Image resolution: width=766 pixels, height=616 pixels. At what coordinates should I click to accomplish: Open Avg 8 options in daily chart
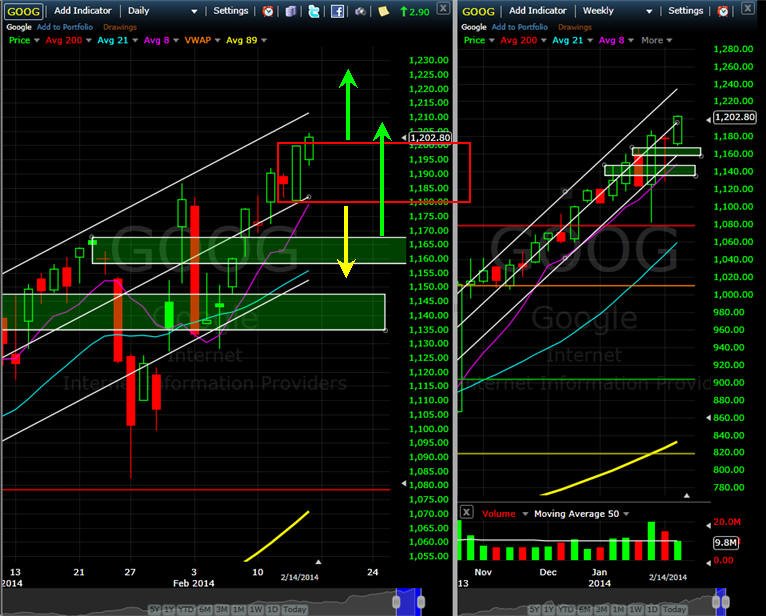pyautogui.click(x=176, y=41)
